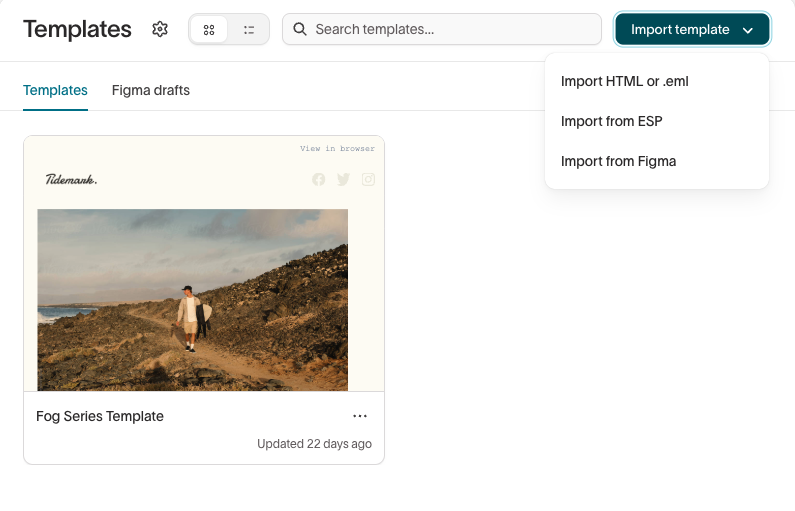Toggle the Import template dropdown button

[692, 29]
